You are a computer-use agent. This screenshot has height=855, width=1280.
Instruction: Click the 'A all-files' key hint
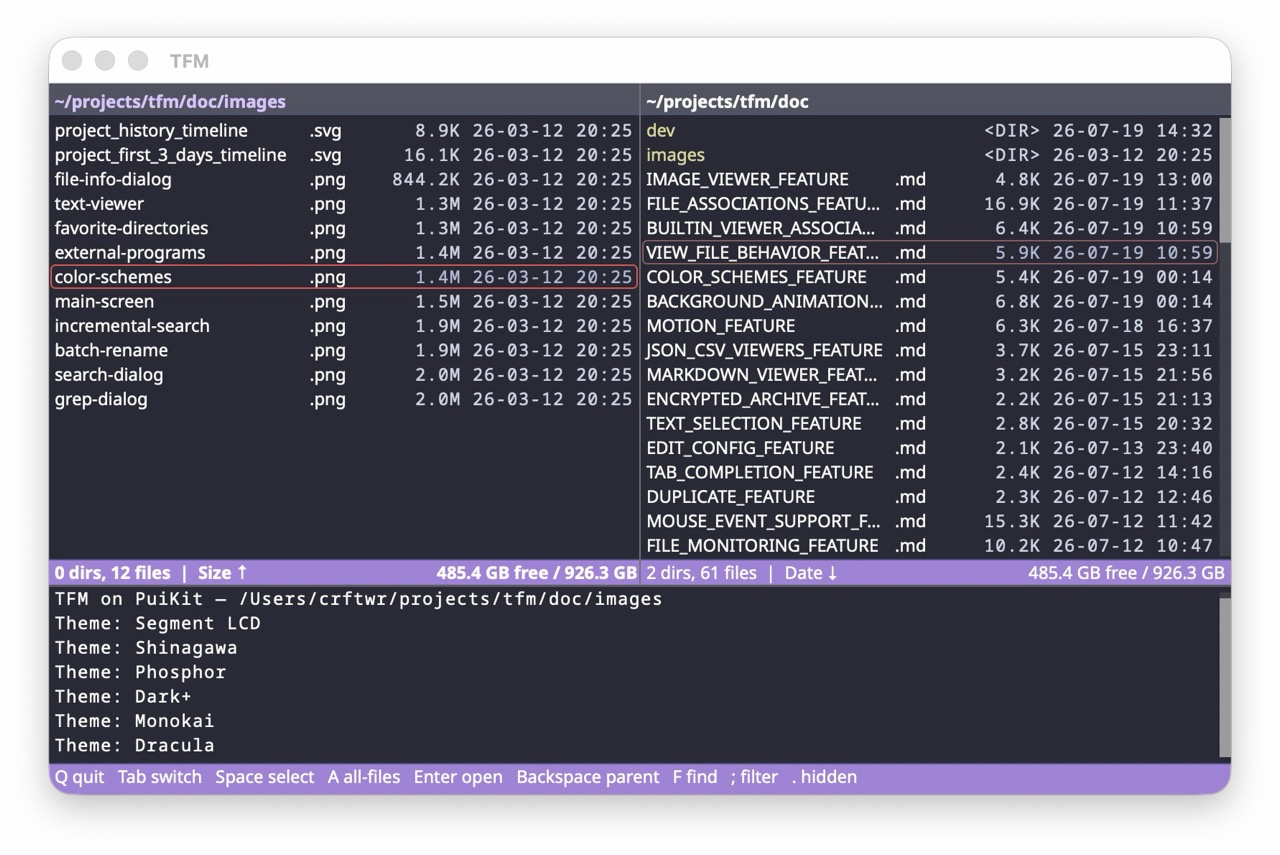pos(364,777)
